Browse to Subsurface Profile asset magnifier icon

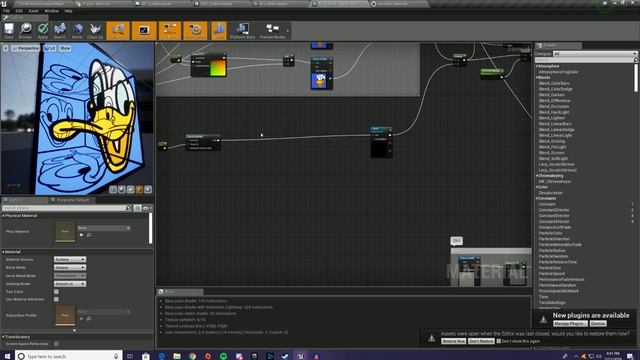click(89, 318)
